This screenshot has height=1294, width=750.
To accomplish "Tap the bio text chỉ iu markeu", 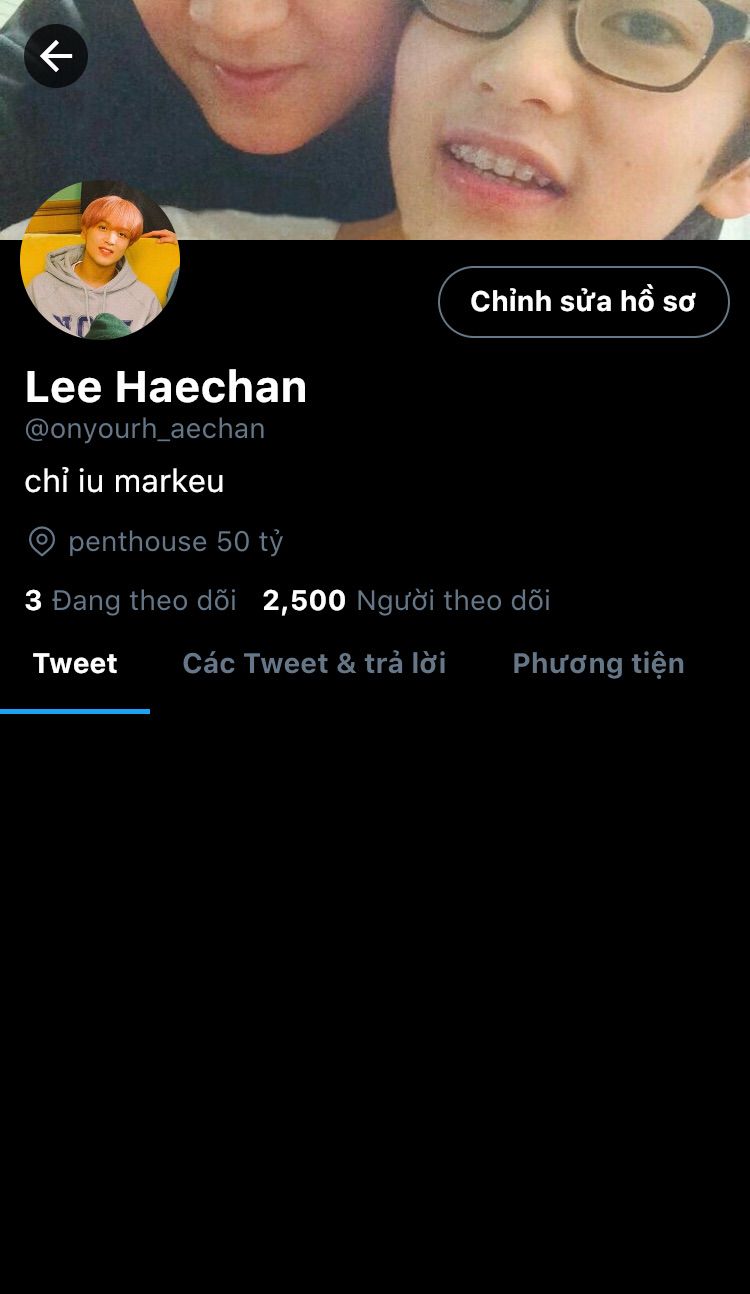I will pyautogui.click(x=124, y=481).
